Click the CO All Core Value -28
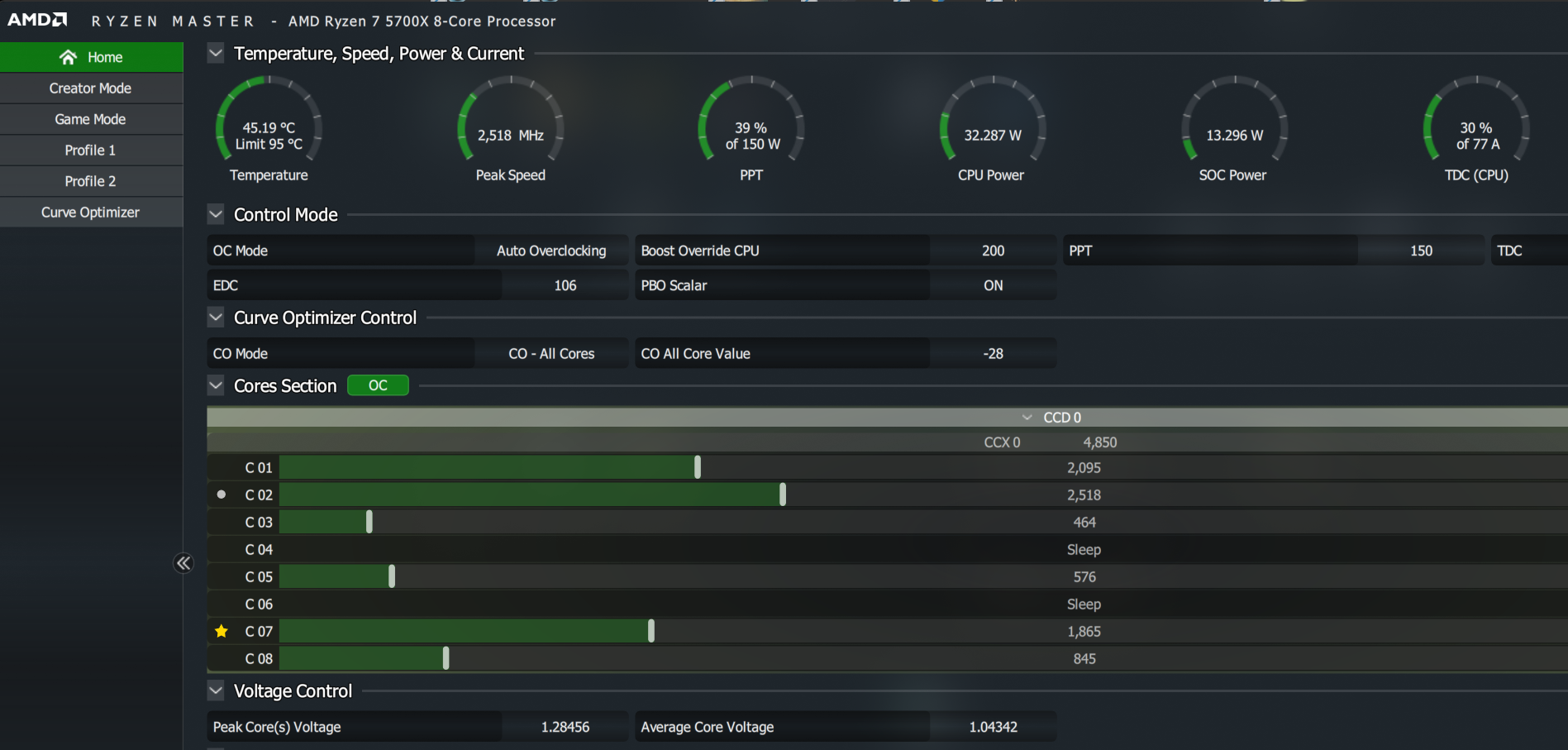 [x=993, y=354]
